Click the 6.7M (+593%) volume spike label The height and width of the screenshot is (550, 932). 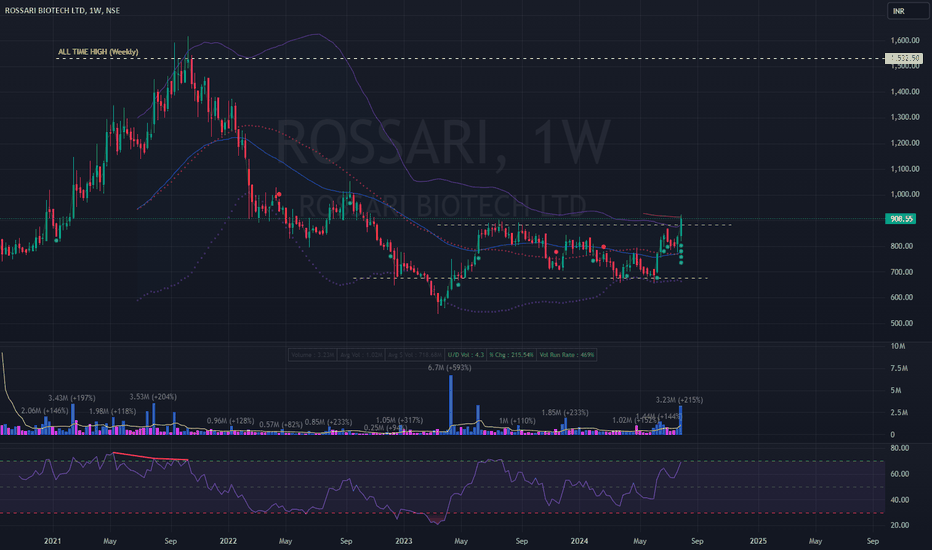click(449, 367)
